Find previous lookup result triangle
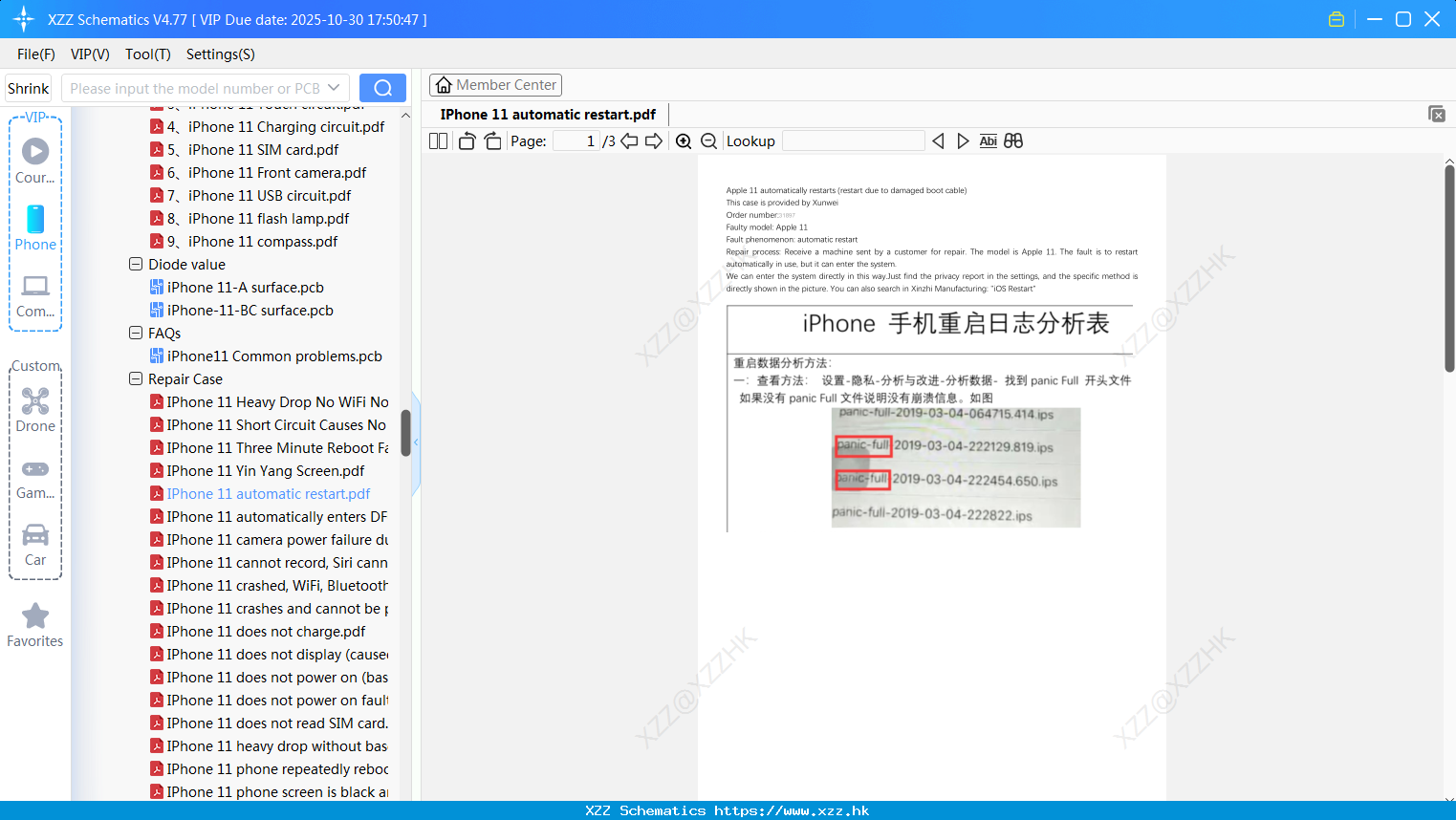The image size is (1456, 820). pos(938,140)
